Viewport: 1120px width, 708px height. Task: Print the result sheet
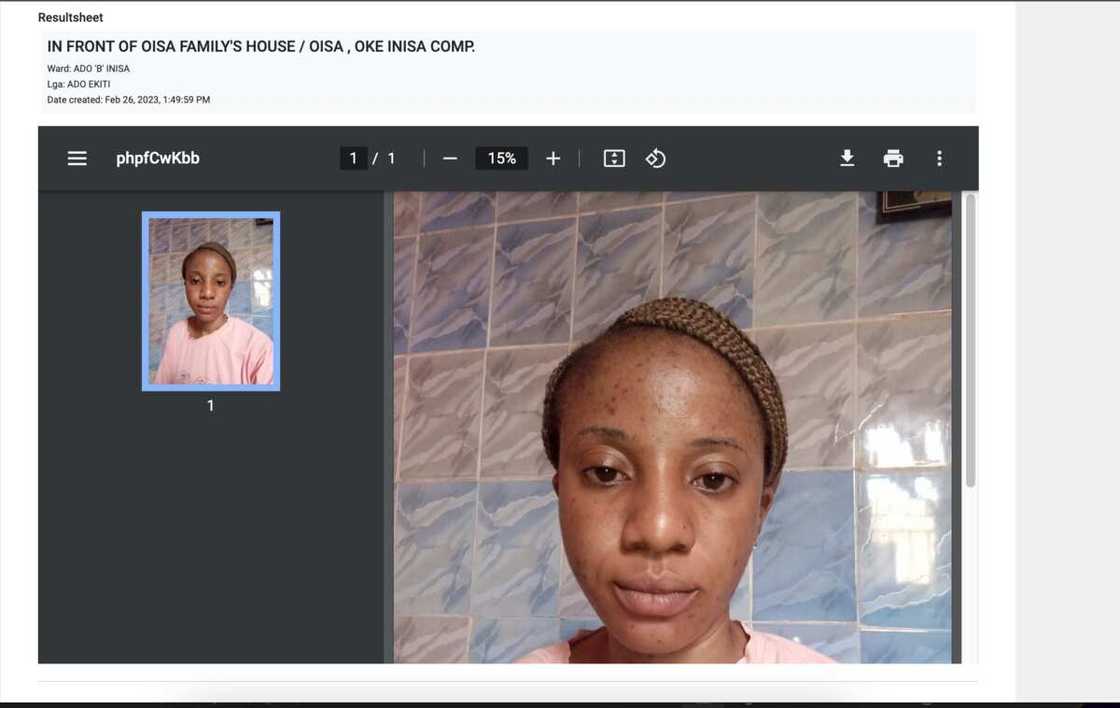click(x=893, y=157)
